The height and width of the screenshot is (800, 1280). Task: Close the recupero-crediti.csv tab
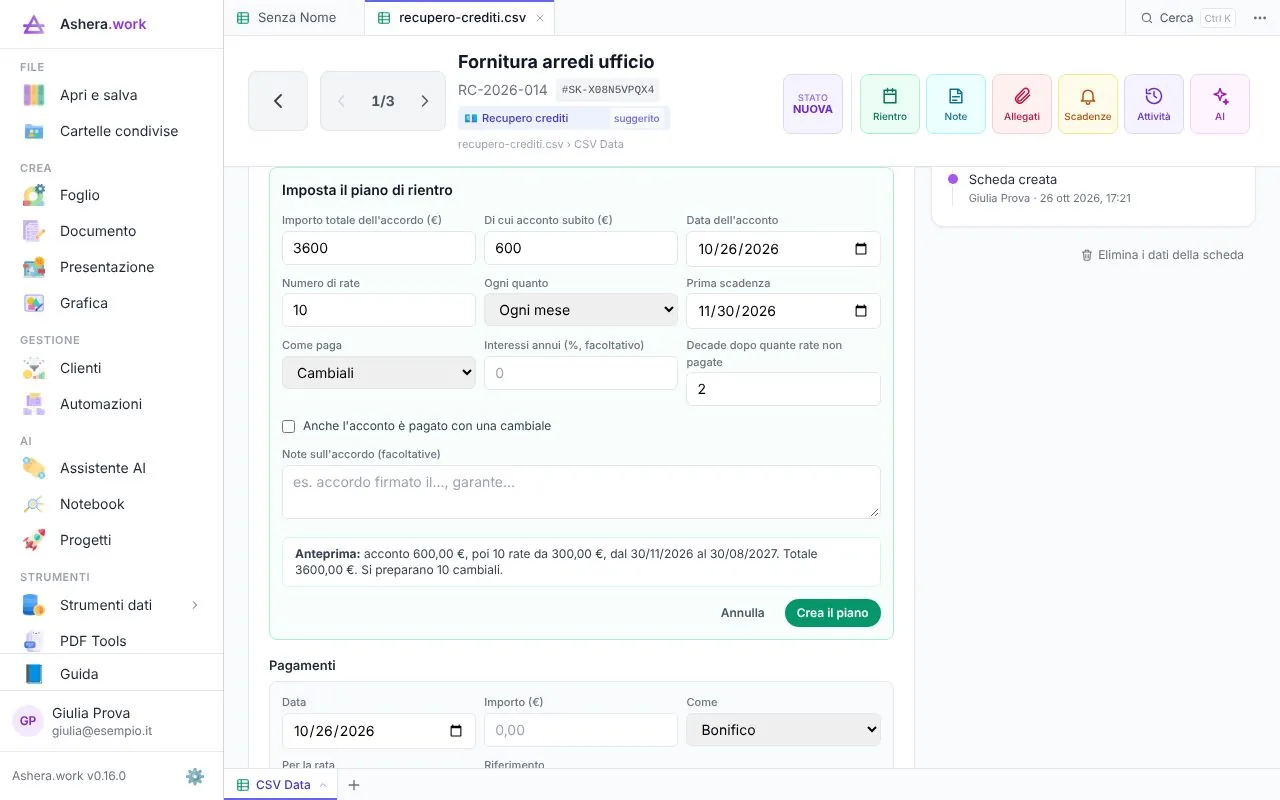pyautogui.click(x=540, y=18)
